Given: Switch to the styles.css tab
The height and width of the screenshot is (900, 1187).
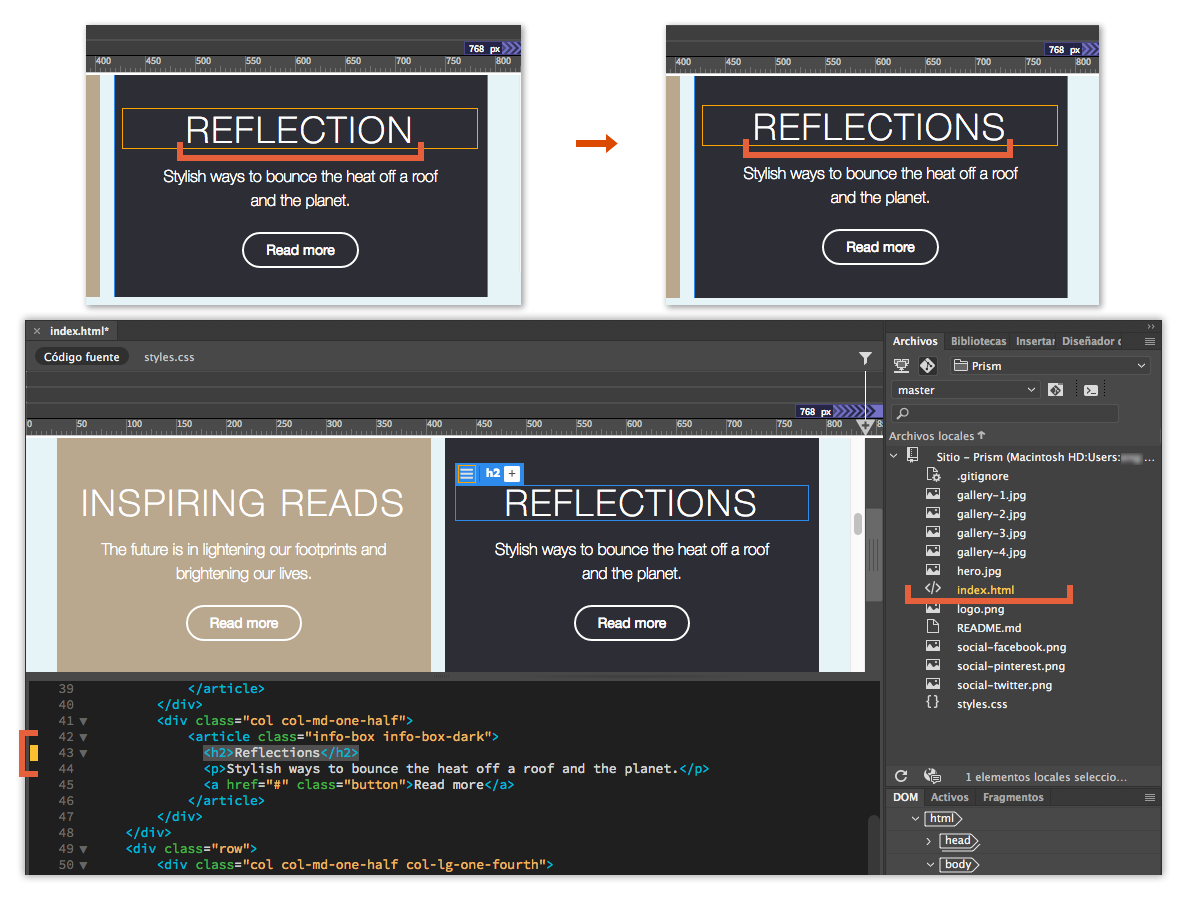Looking at the screenshot, I should click(170, 356).
